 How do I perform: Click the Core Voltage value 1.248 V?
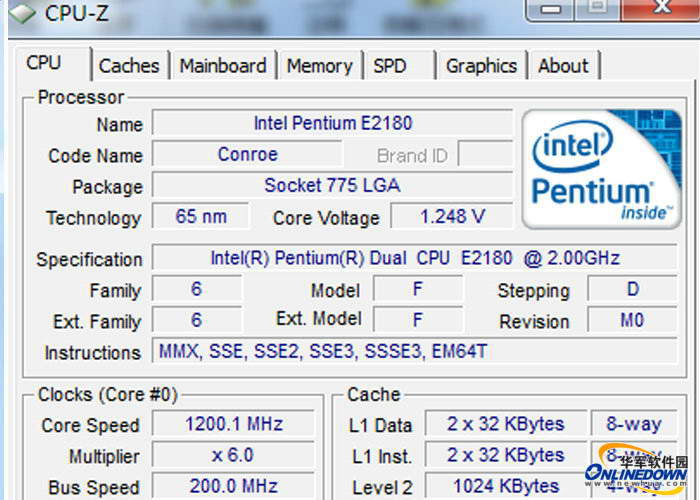452,217
